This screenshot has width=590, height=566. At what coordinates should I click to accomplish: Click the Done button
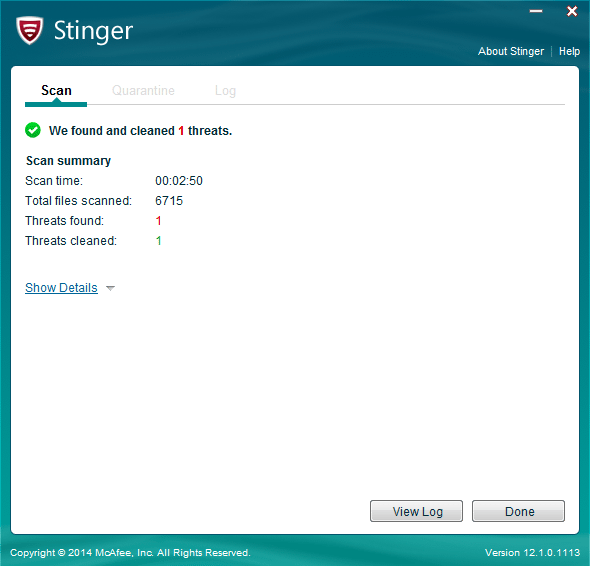click(x=519, y=511)
